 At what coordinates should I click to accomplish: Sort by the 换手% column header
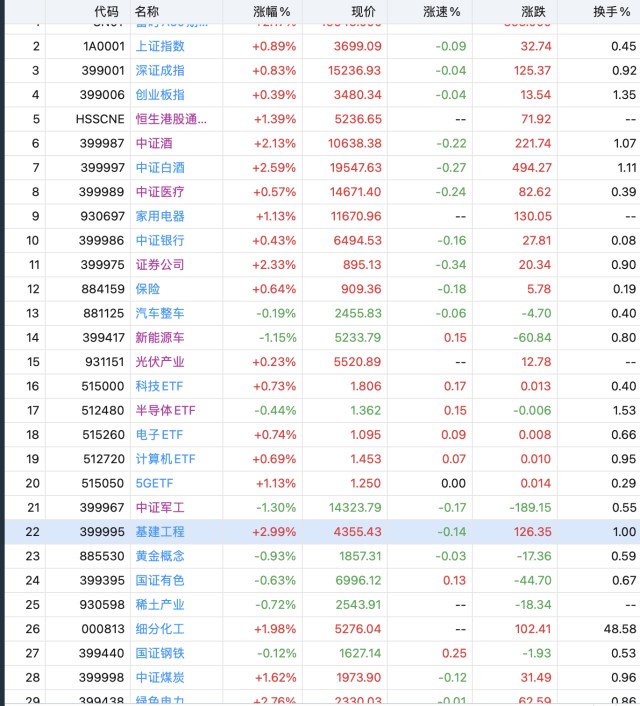[612, 12]
